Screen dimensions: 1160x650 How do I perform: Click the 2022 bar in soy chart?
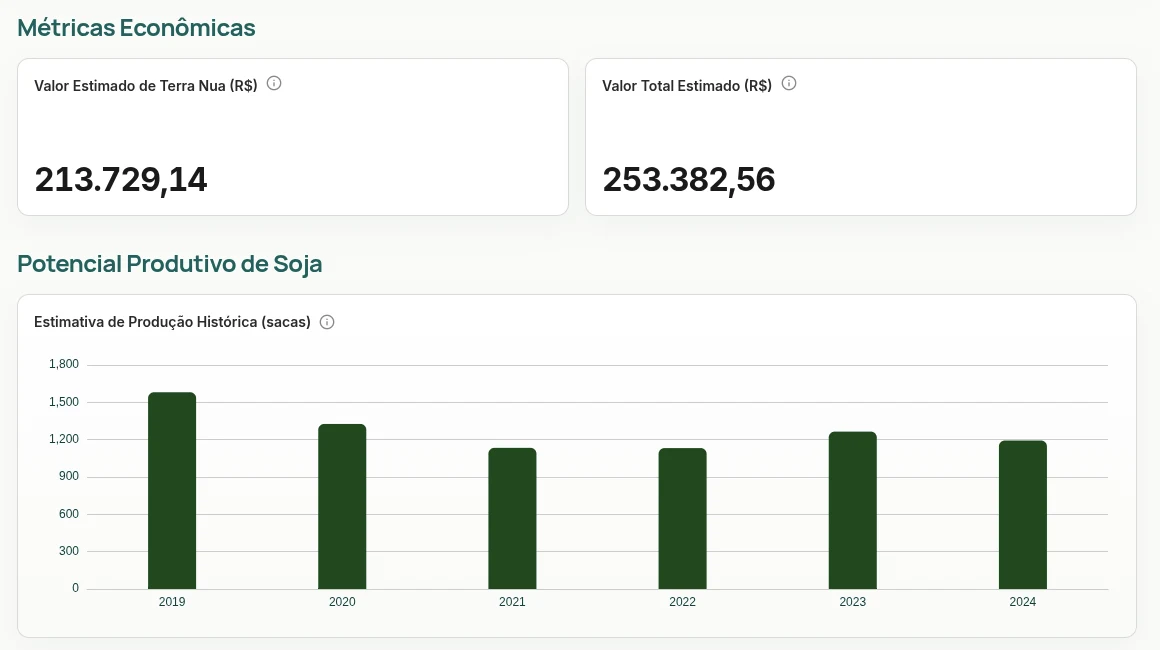point(682,518)
